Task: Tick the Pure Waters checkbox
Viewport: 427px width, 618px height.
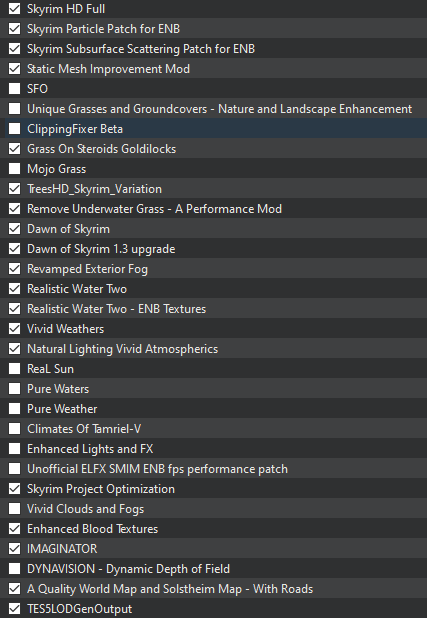Action: [15, 389]
